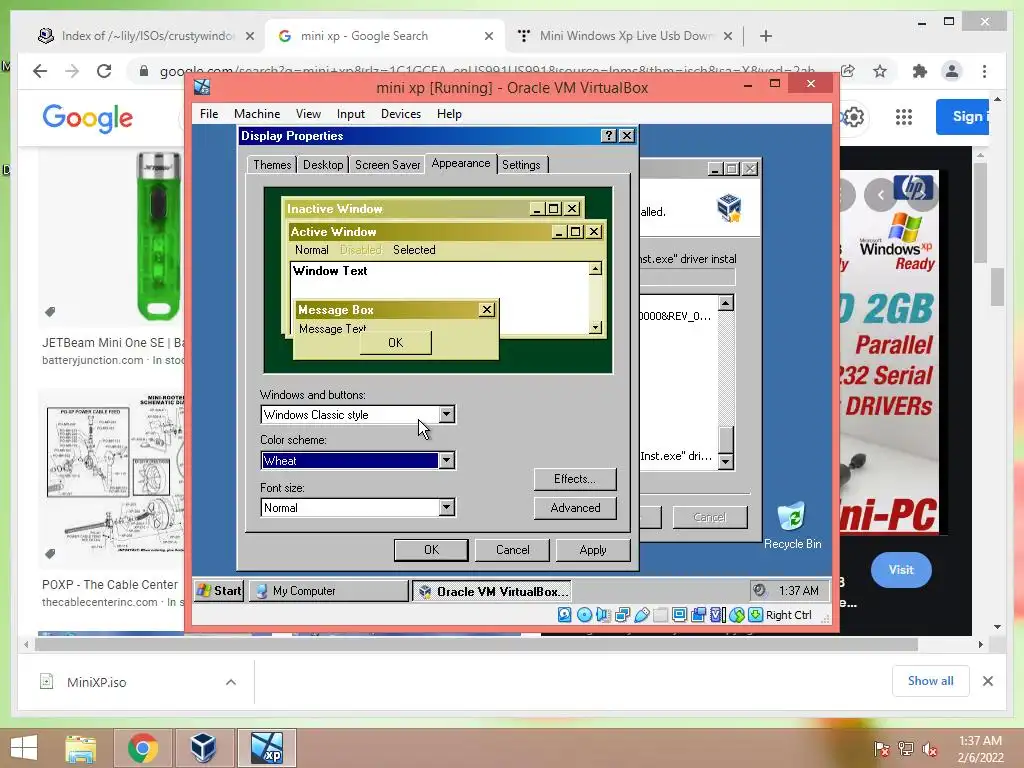Screen dimensions: 1024x768
Task: Expand the Color scheme dropdown arrow
Action: click(446, 460)
